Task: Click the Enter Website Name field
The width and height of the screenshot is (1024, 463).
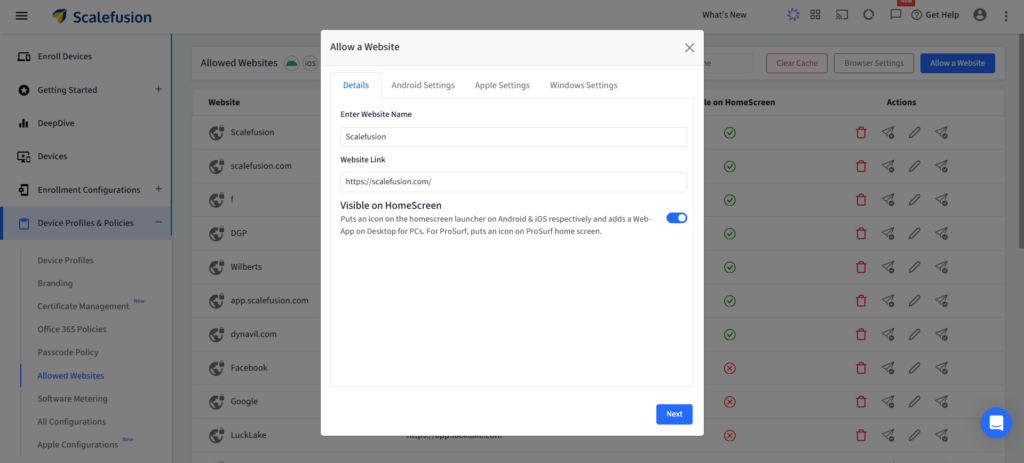Action: click(x=513, y=137)
